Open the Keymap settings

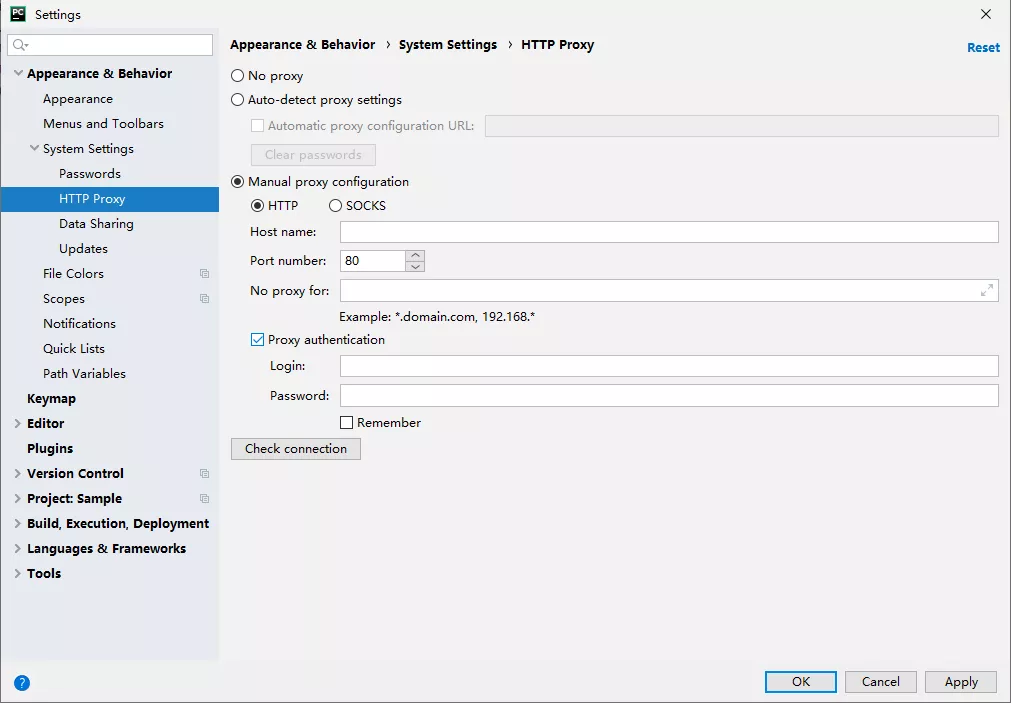coord(52,399)
